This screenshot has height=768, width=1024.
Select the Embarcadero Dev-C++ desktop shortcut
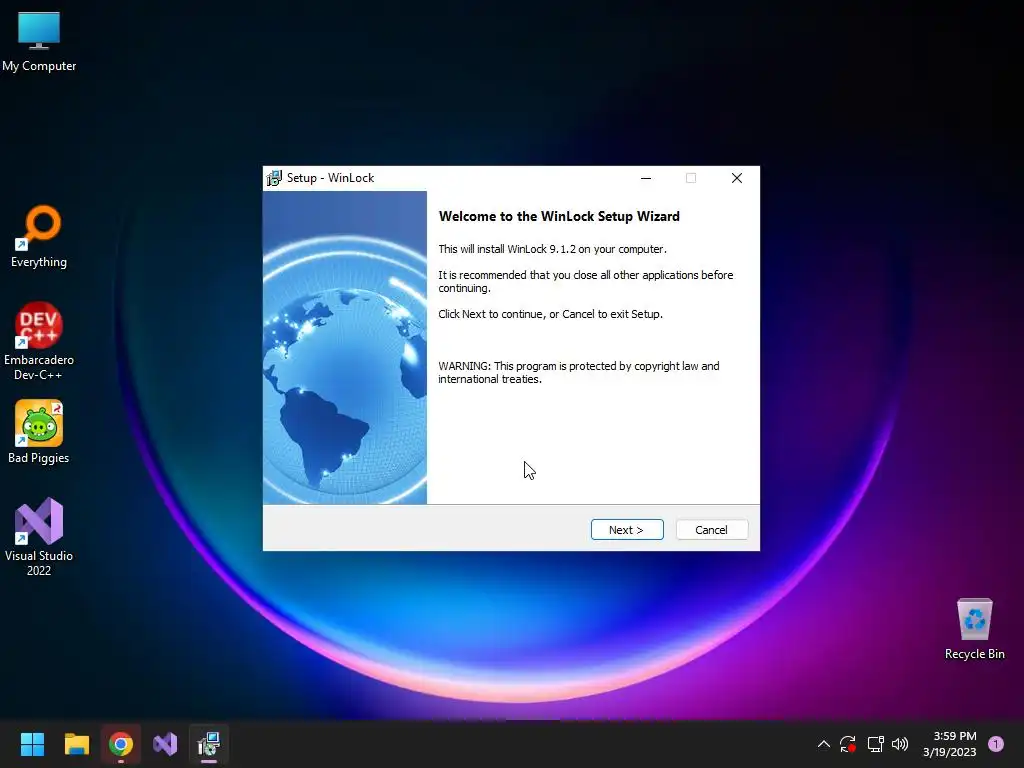39,341
